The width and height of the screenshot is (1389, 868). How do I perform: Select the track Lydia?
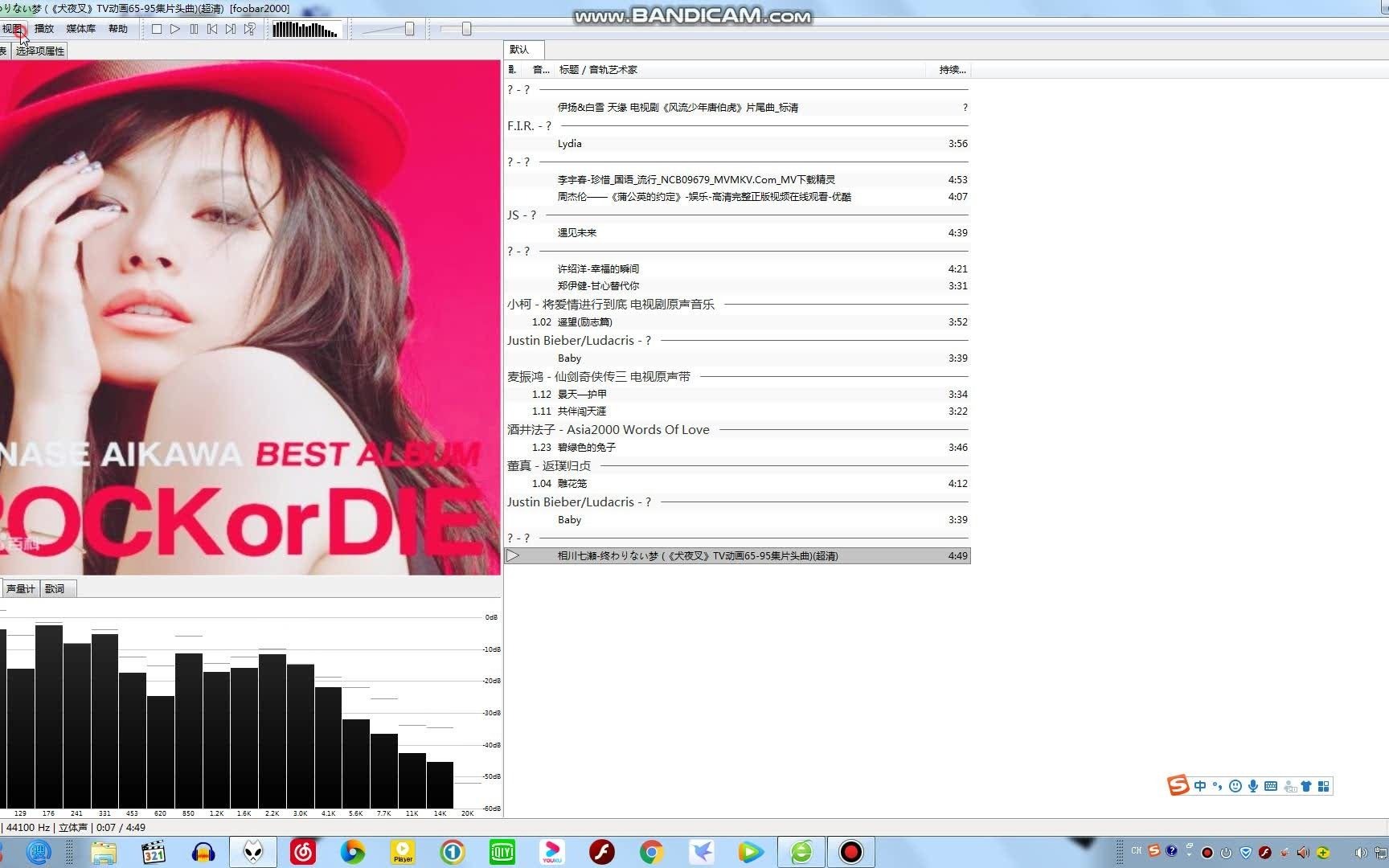[737, 144]
